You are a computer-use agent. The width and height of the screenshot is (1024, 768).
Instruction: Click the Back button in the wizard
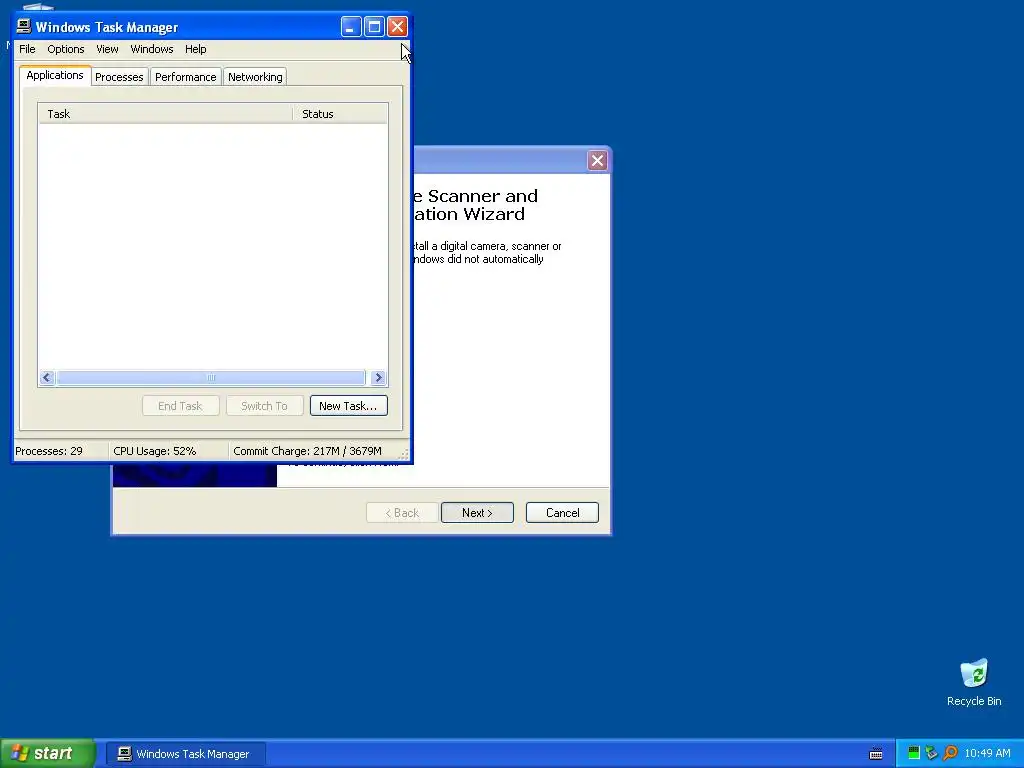(402, 513)
